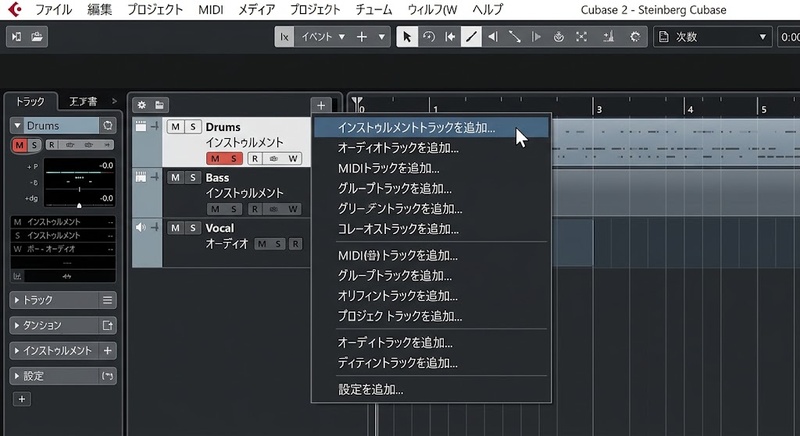Click the Drums track instrument icon
This screenshot has height=436, width=800.
[x=141, y=126]
